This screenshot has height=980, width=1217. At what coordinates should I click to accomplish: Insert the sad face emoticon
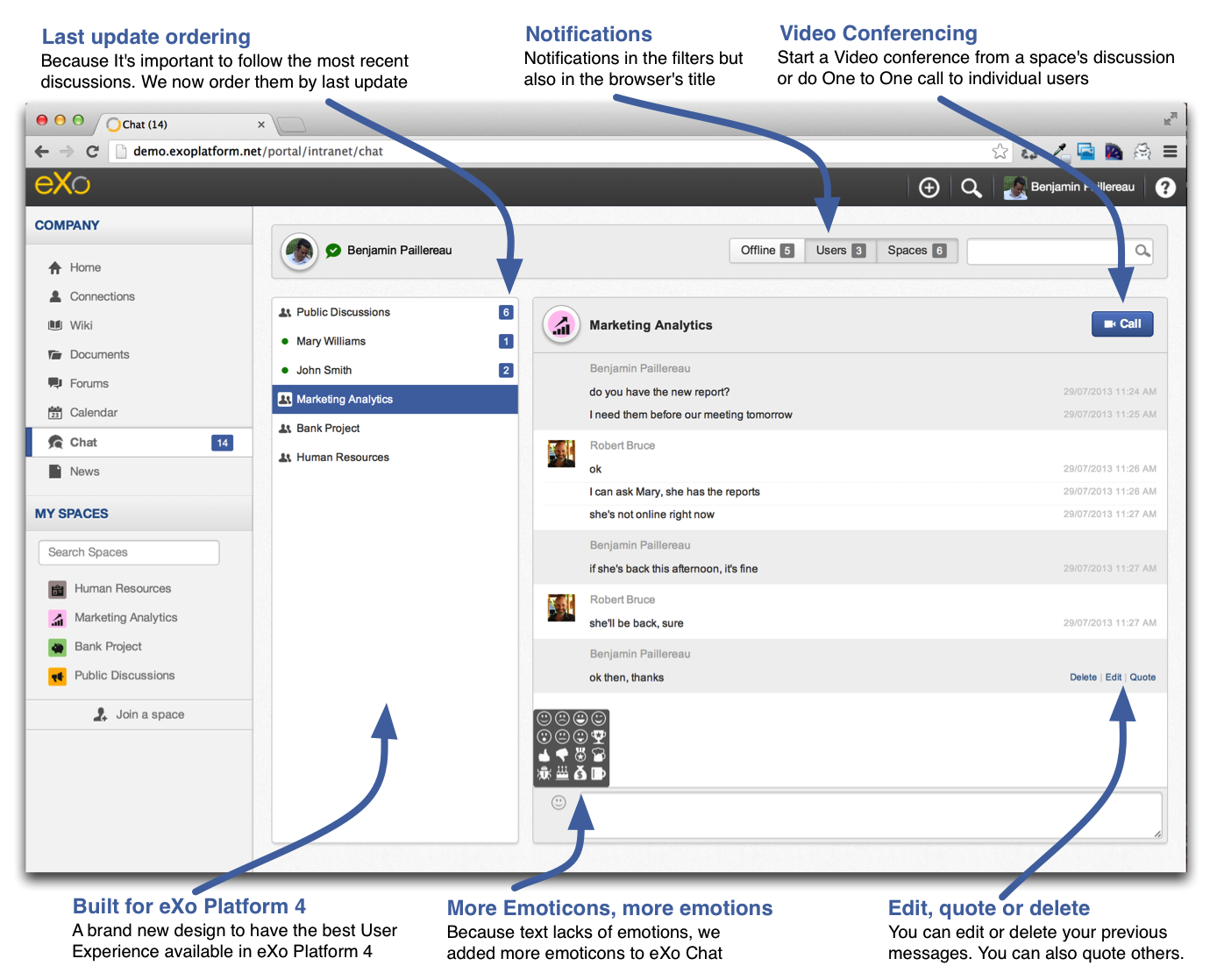(562, 719)
